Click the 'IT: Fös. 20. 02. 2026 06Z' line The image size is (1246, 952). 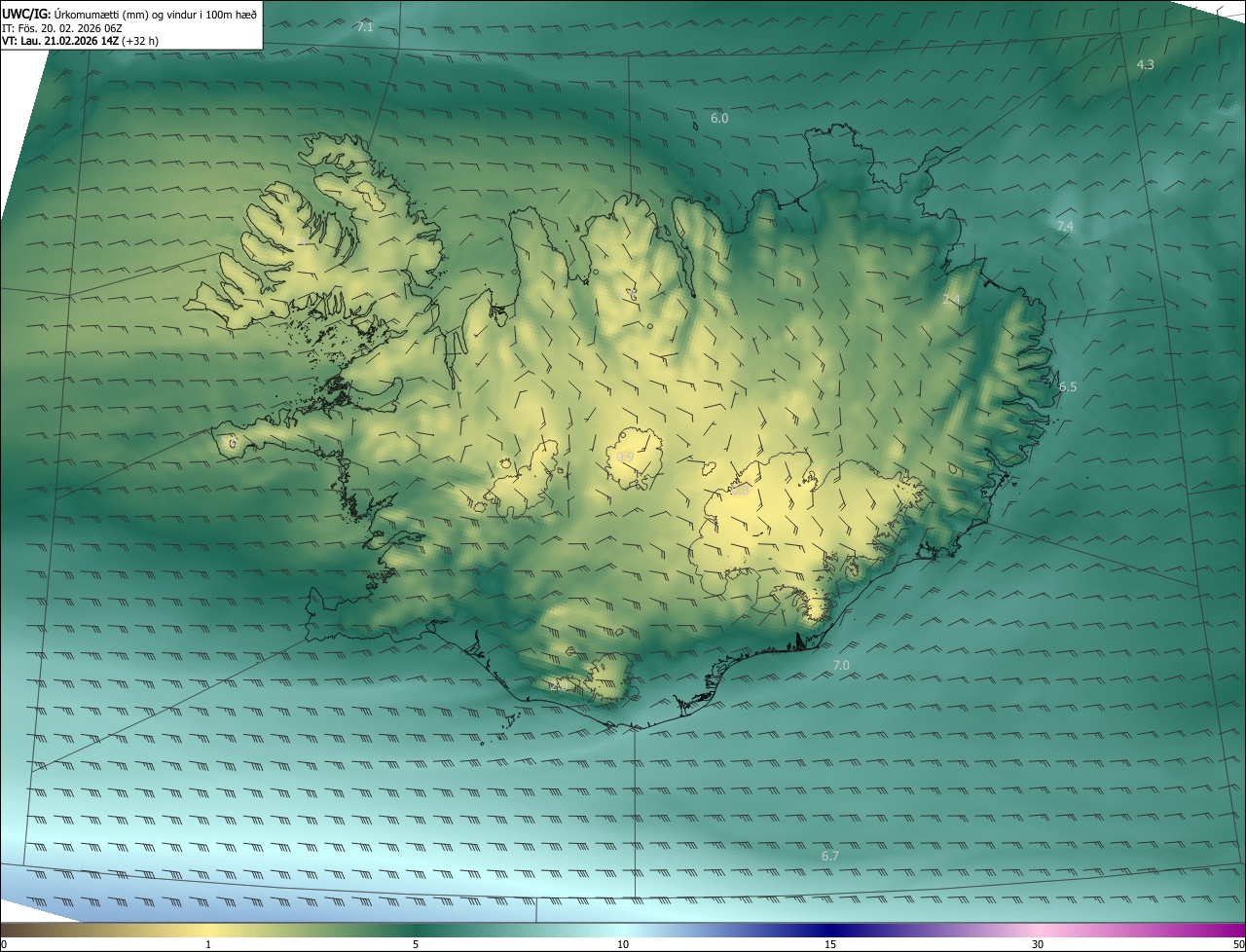[61, 27]
